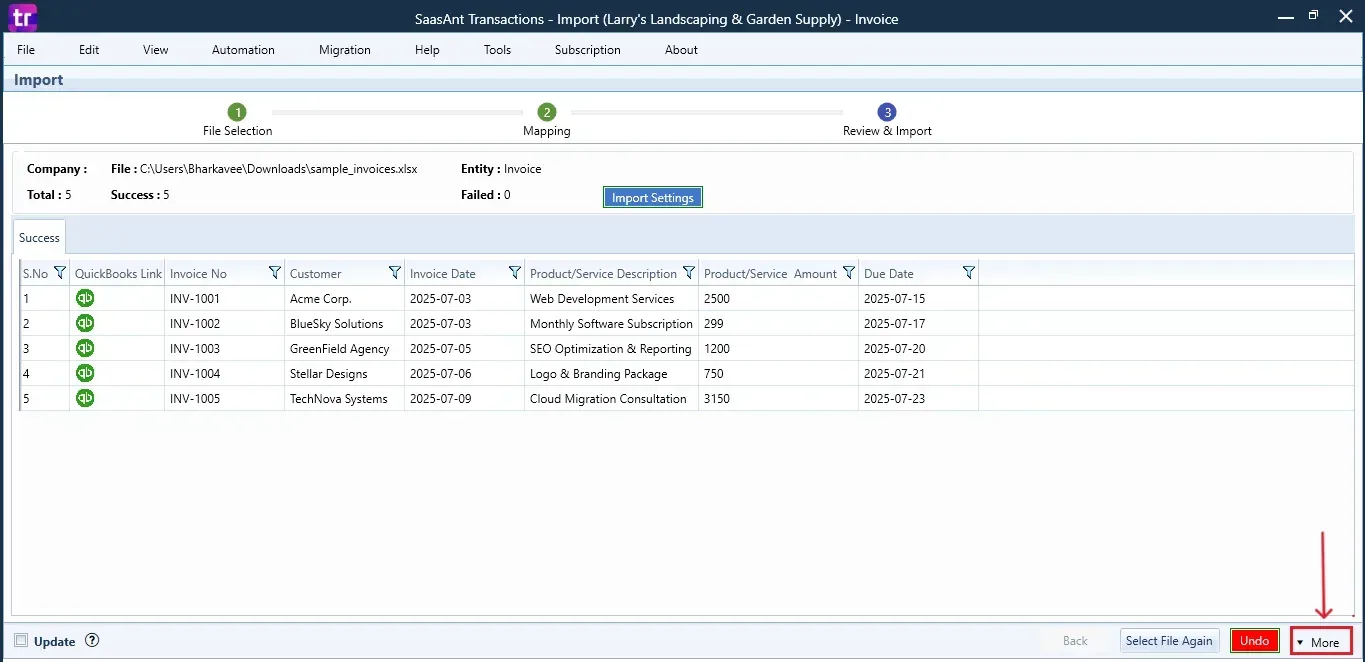Open the Automation menu
Screen dimensions: 1365x662
243,50
